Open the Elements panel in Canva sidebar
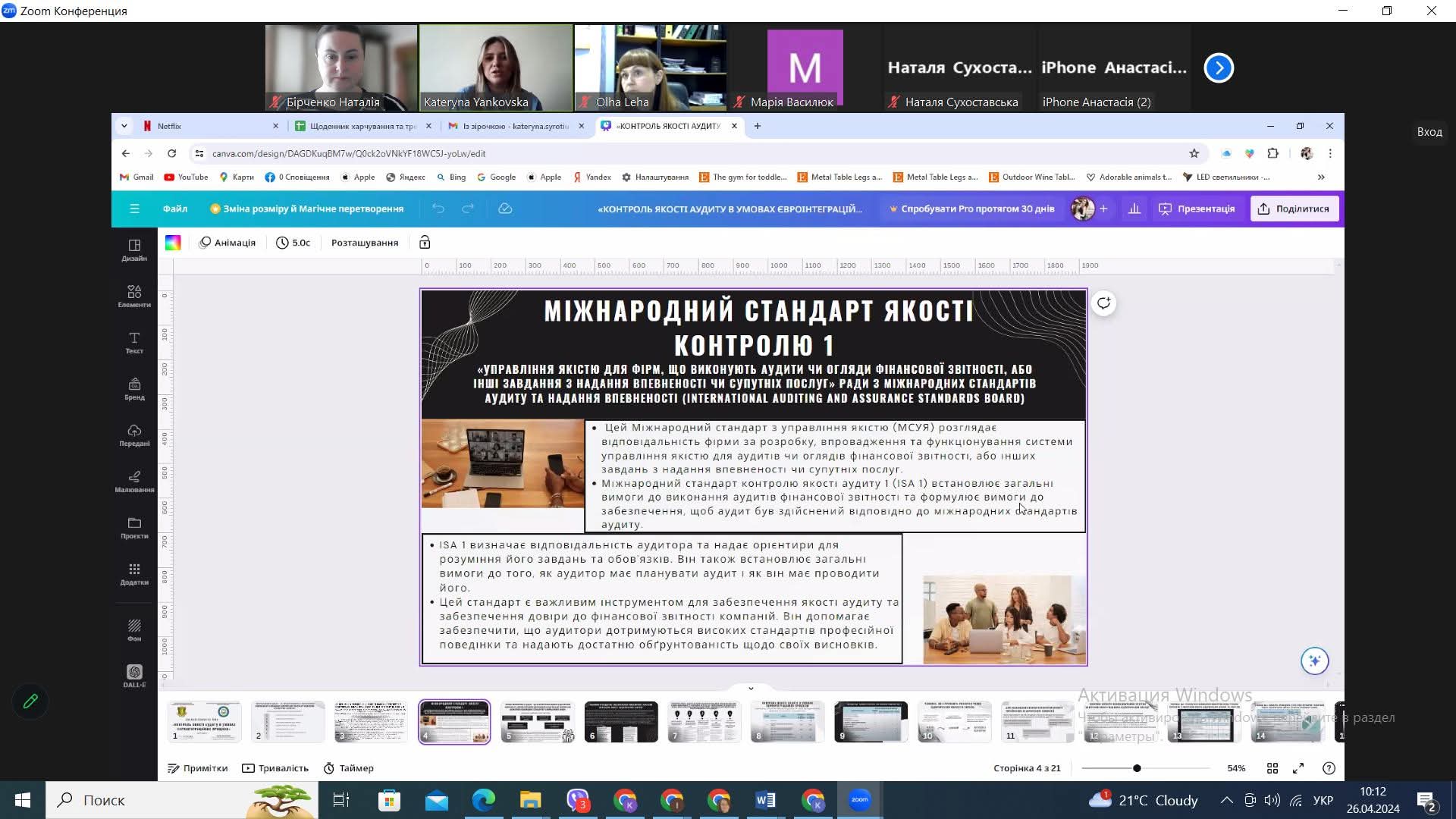The width and height of the screenshot is (1456, 819). click(134, 296)
